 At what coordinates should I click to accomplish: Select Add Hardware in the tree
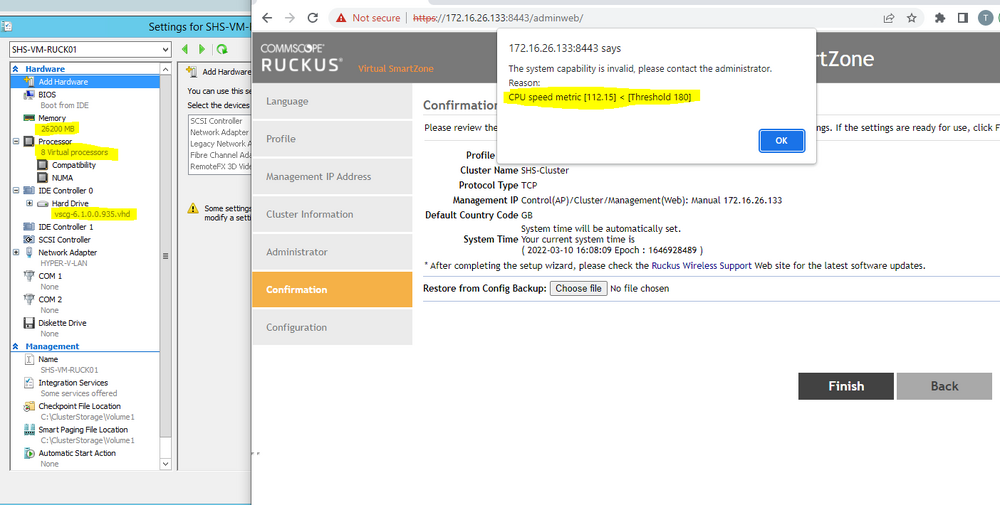point(63,82)
